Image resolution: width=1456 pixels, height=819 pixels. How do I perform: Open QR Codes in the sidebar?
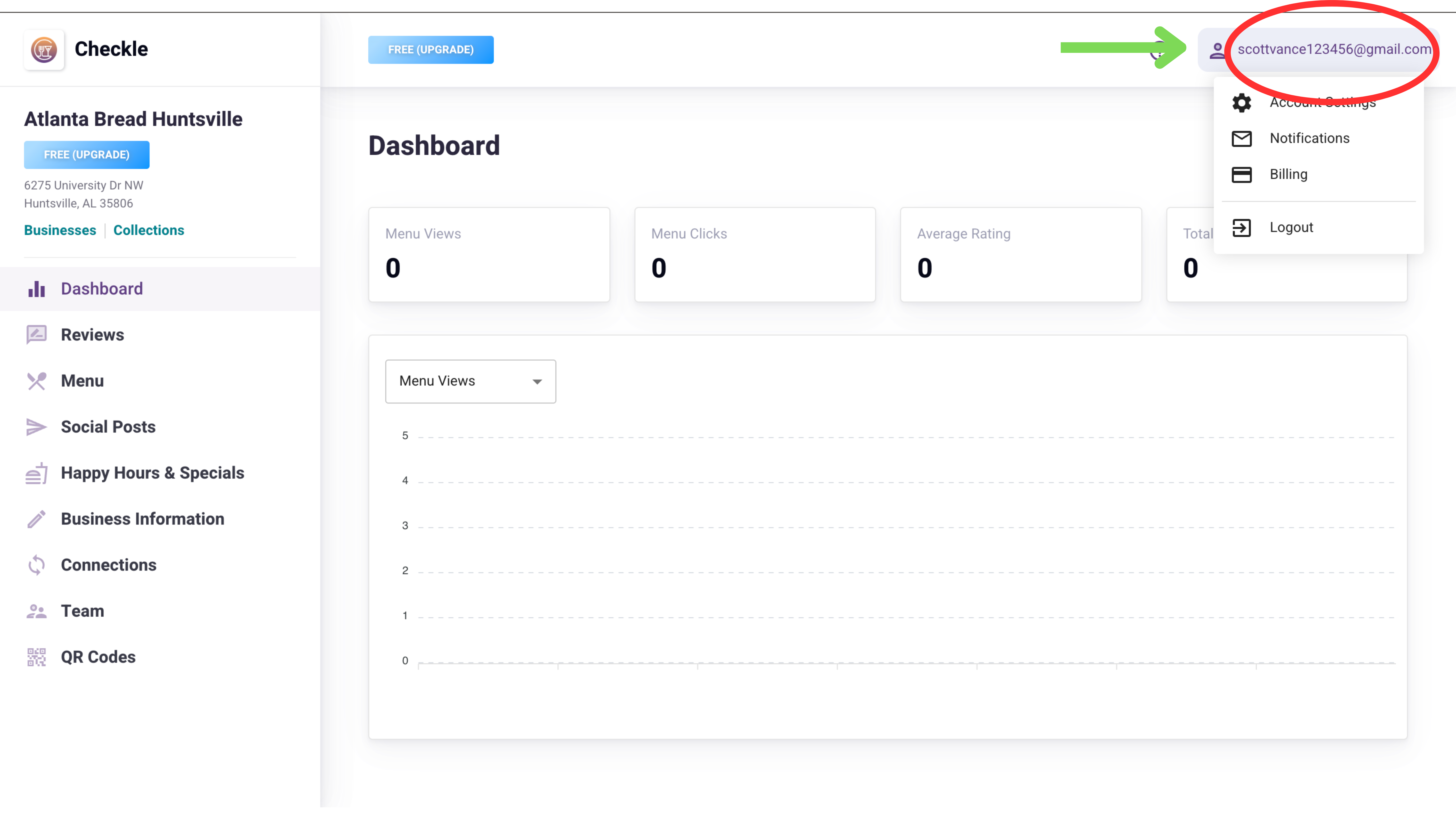click(x=160, y=657)
